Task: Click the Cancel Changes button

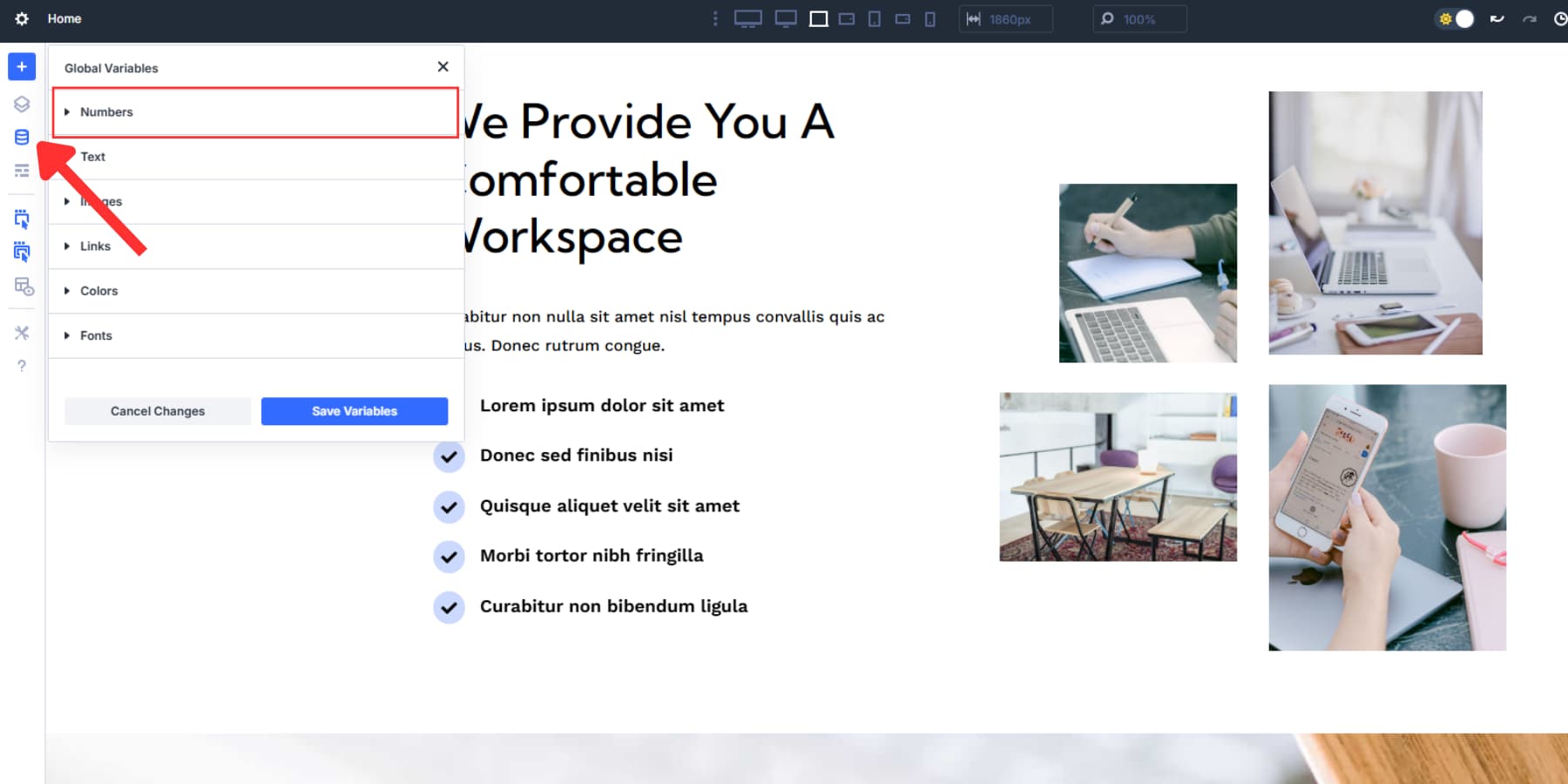Action: point(158,410)
